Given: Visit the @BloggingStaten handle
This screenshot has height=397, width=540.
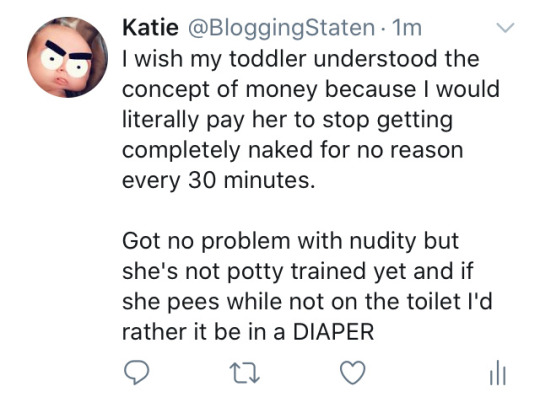Looking at the screenshot, I should click(x=281, y=28).
